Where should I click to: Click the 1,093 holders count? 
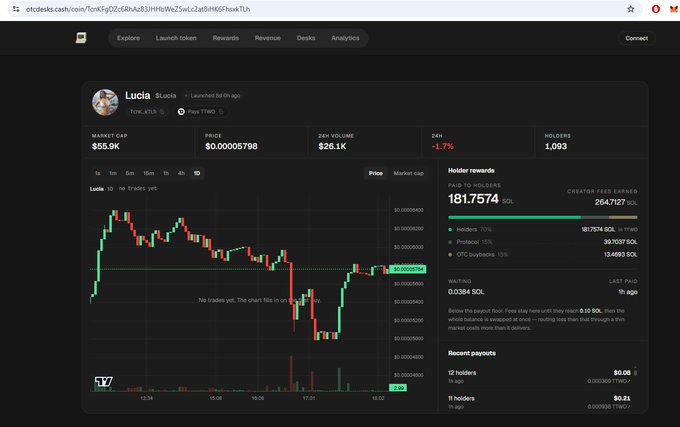pyautogui.click(x=556, y=147)
